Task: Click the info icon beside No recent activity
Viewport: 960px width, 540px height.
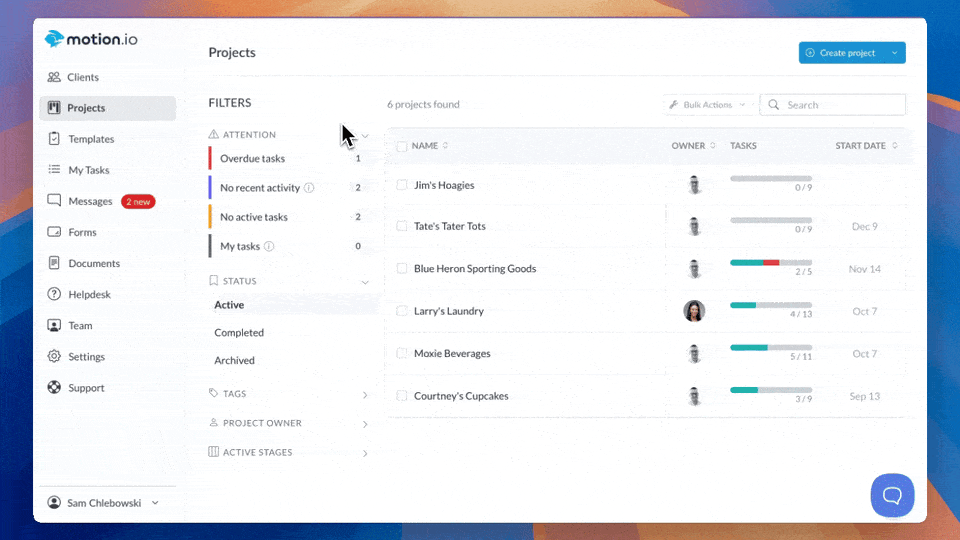Action: click(309, 188)
